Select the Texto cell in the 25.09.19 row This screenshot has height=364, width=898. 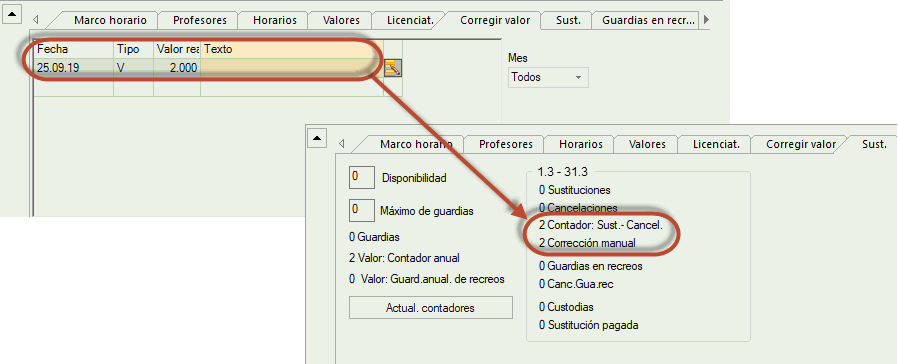292,68
